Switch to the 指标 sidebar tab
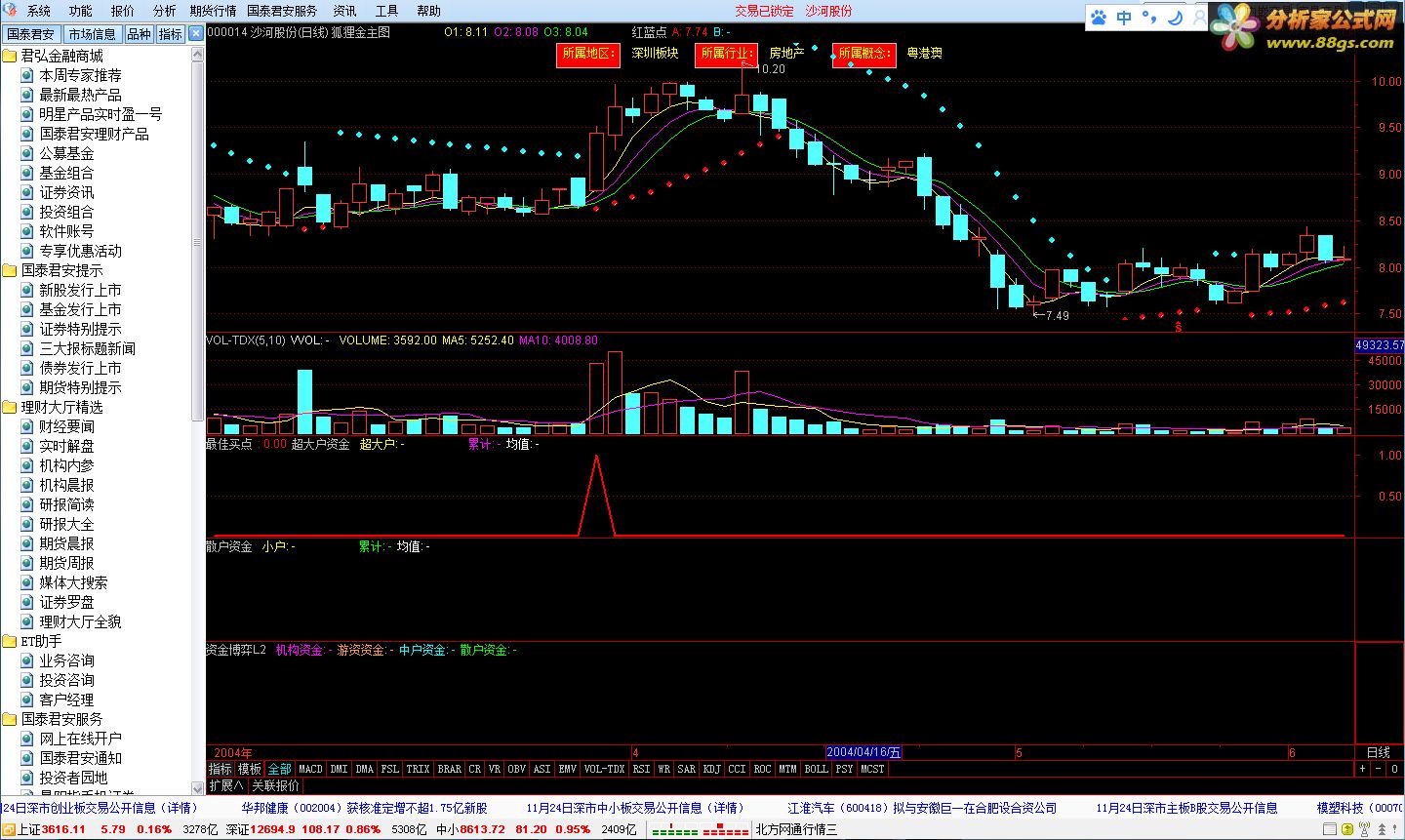The height and width of the screenshot is (840, 1405). coord(170,34)
